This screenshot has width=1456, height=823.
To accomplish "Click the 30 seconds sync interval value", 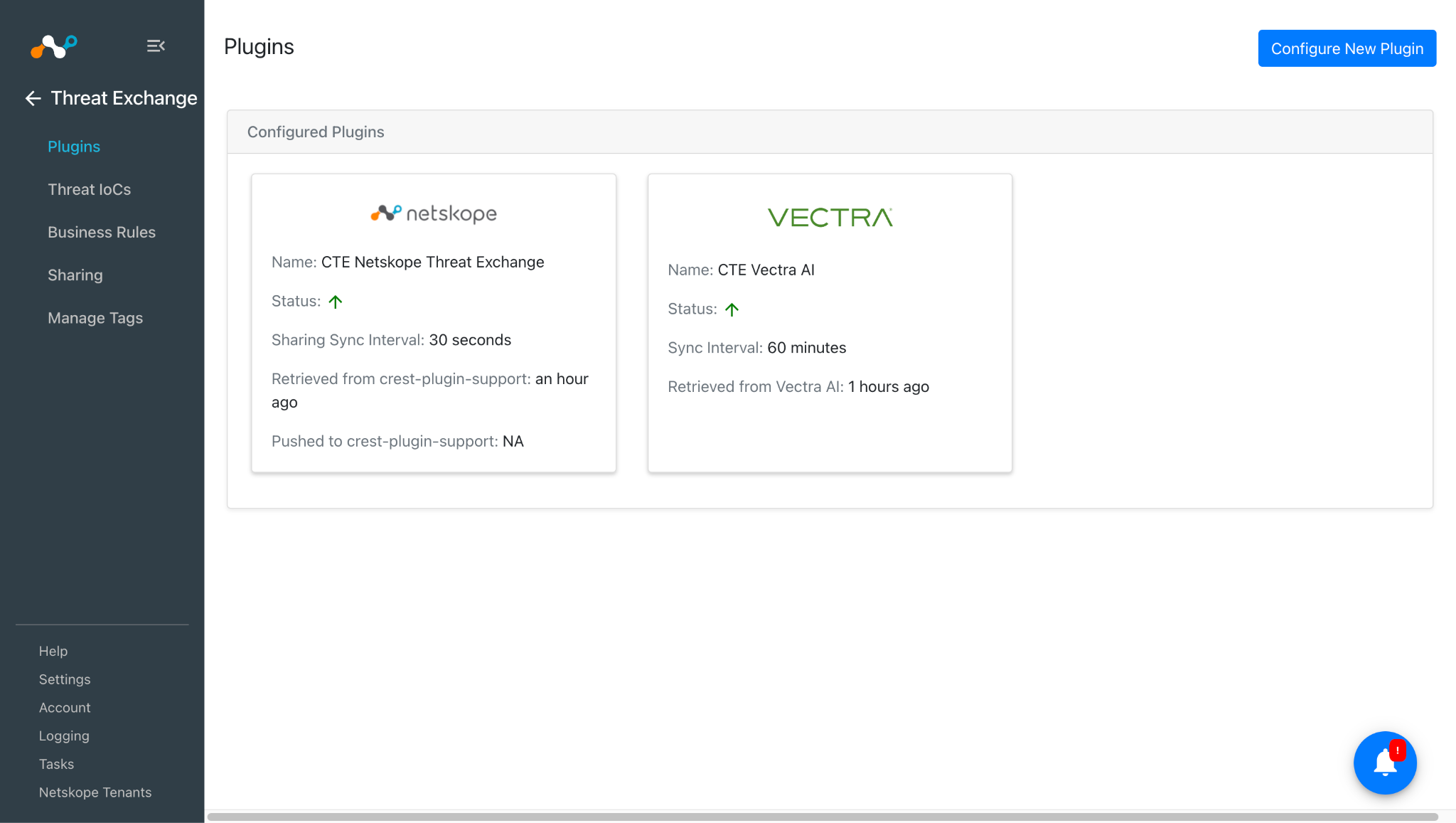I will tap(470, 340).
